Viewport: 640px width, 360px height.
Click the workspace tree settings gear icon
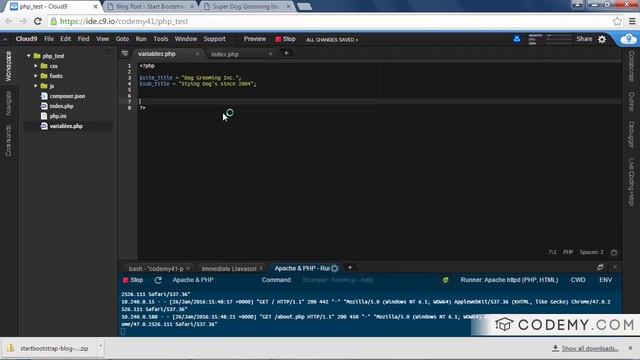109,53
